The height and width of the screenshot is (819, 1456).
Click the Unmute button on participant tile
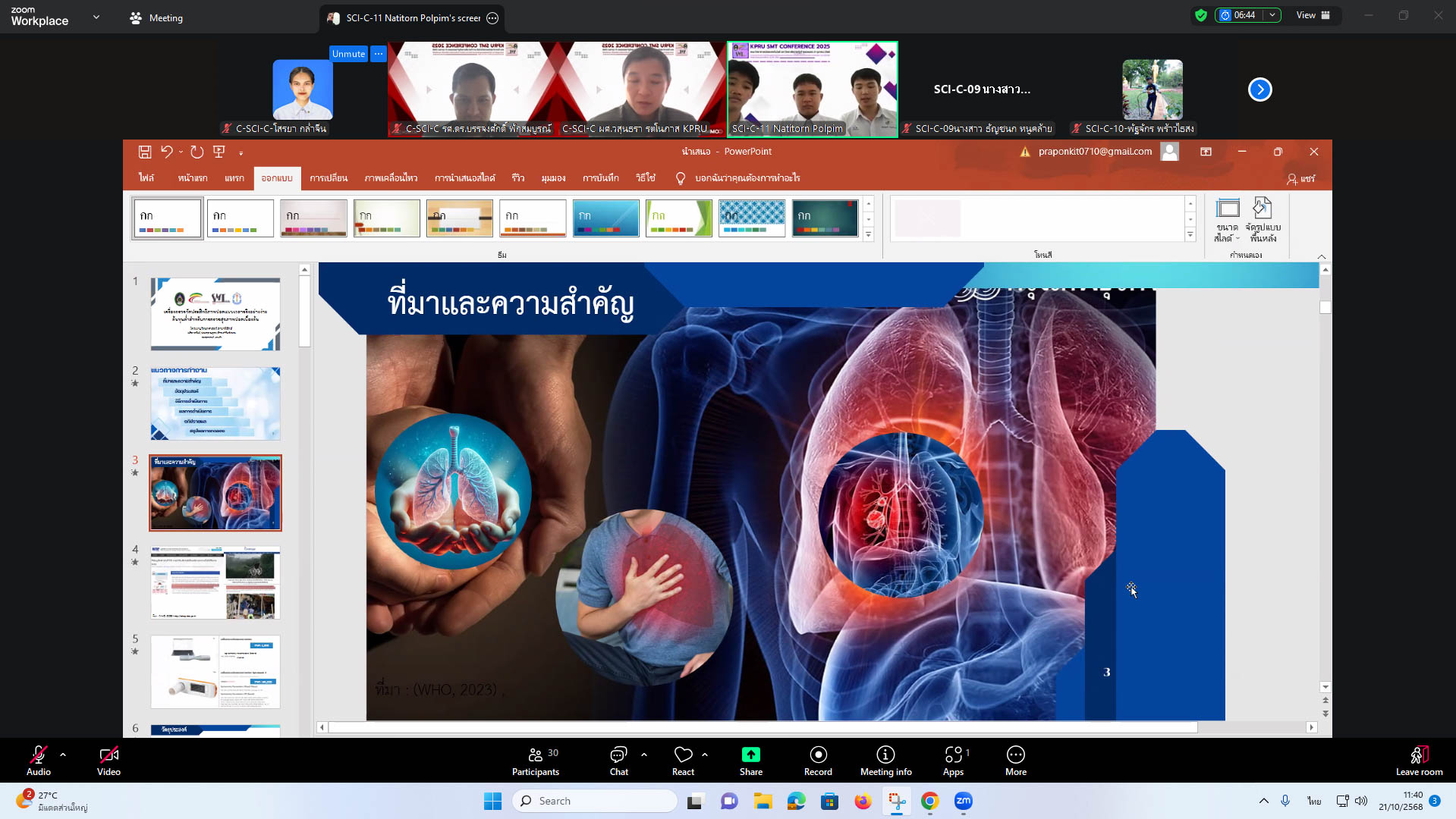click(x=348, y=54)
